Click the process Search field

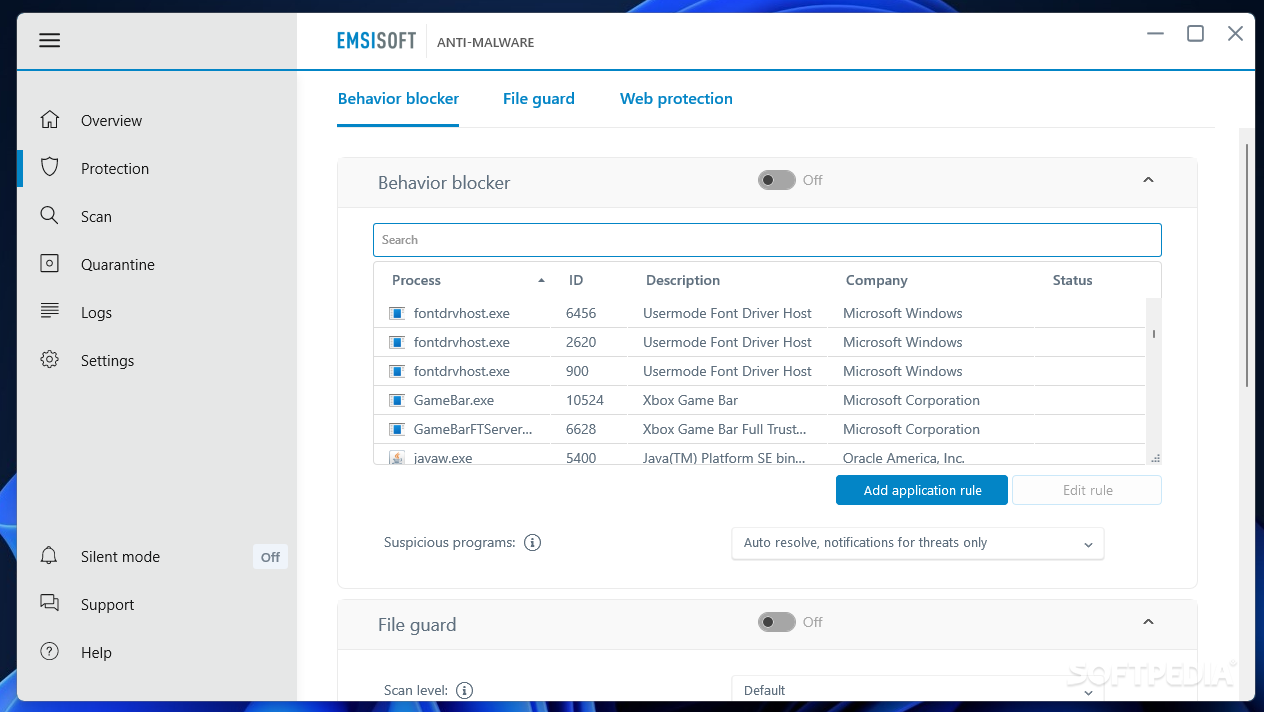point(767,240)
